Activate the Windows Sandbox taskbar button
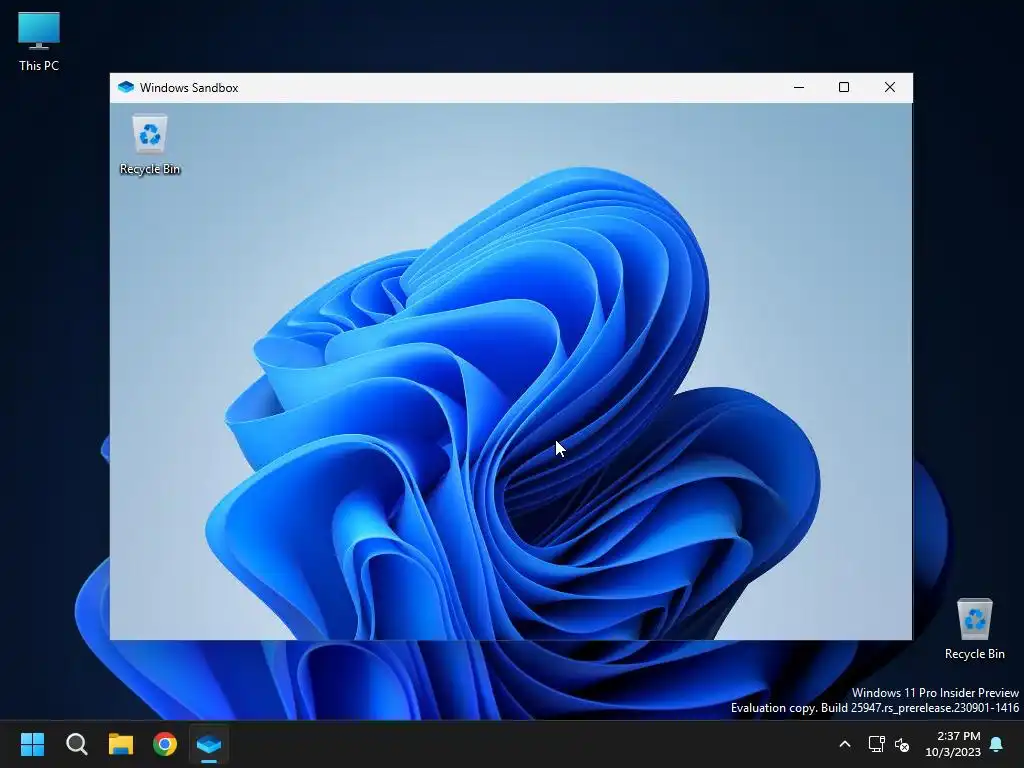 tap(209, 744)
